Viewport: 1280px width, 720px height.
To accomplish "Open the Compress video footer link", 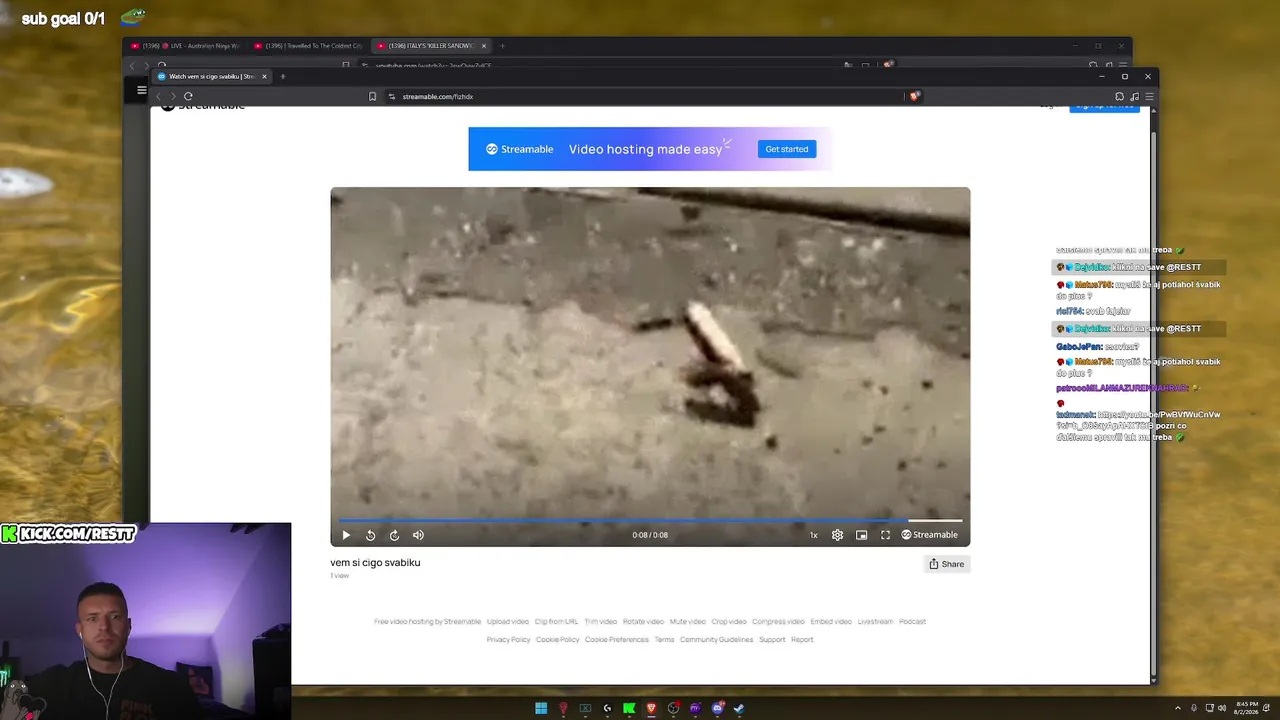I will click(x=778, y=622).
